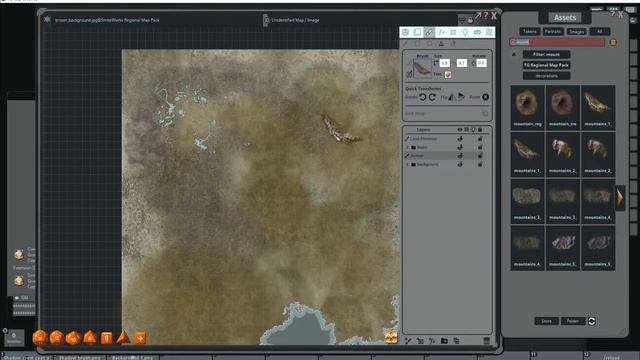Roll the four-sided d4 die
The height and width of the screenshot is (360, 640).
pos(123,338)
